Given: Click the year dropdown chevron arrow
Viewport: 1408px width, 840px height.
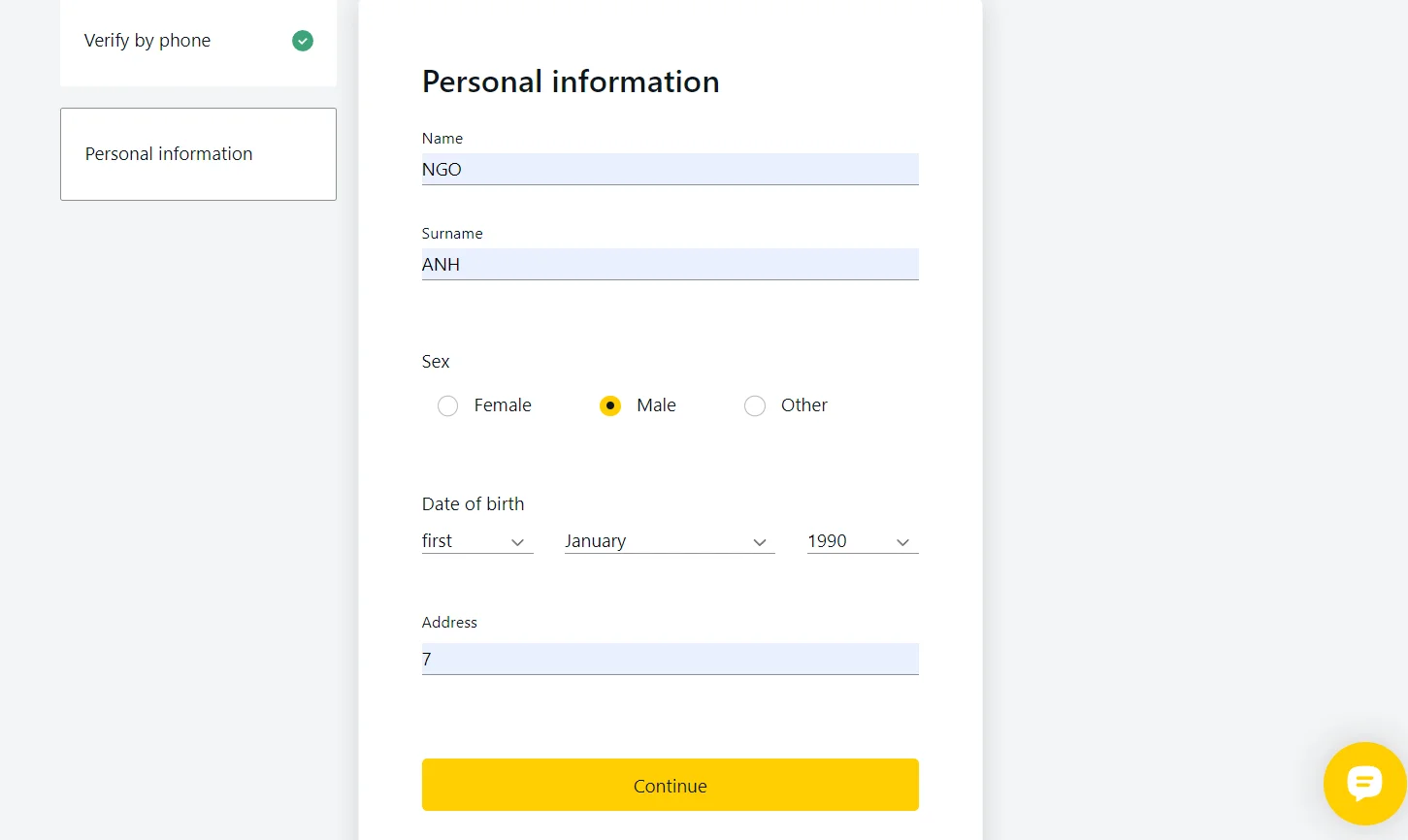Looking at the screenshot, I should point(902,542).
